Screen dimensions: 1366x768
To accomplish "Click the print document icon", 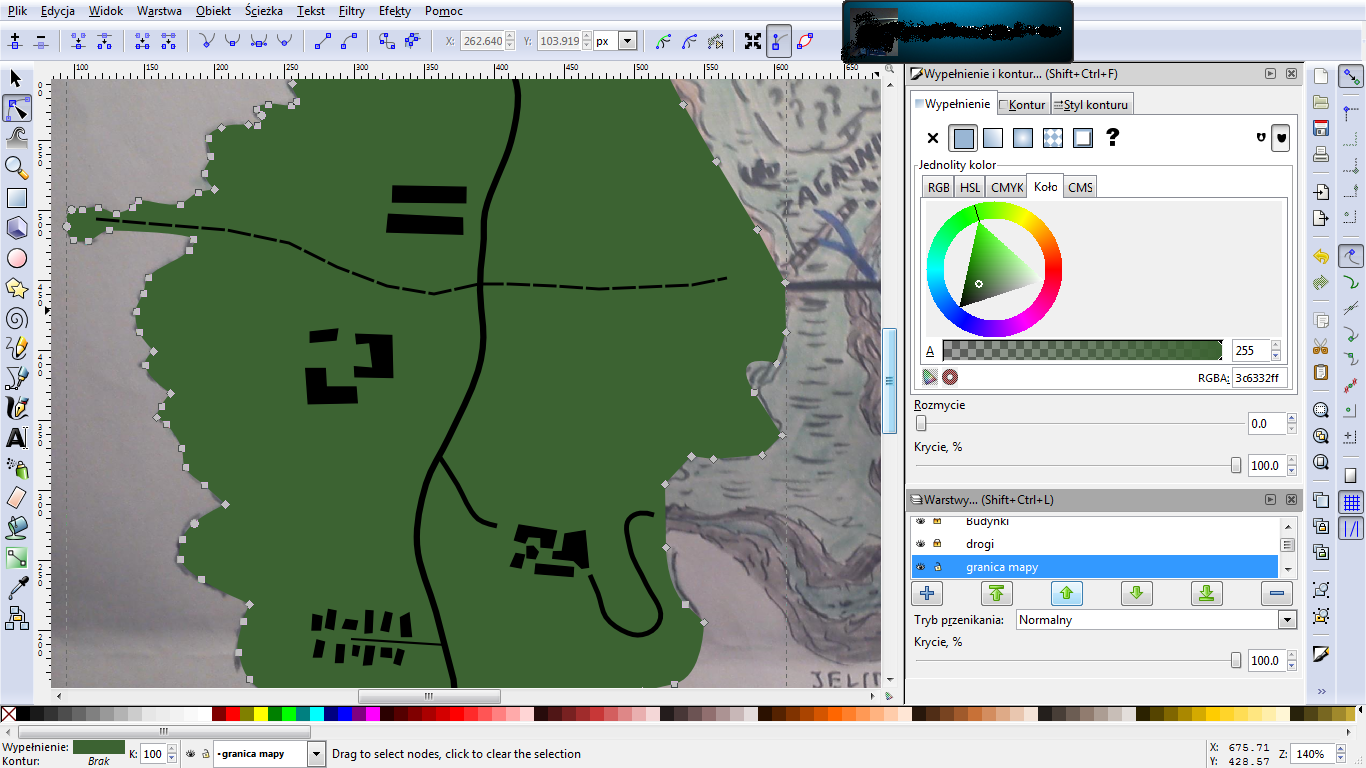I will 1321,154.
